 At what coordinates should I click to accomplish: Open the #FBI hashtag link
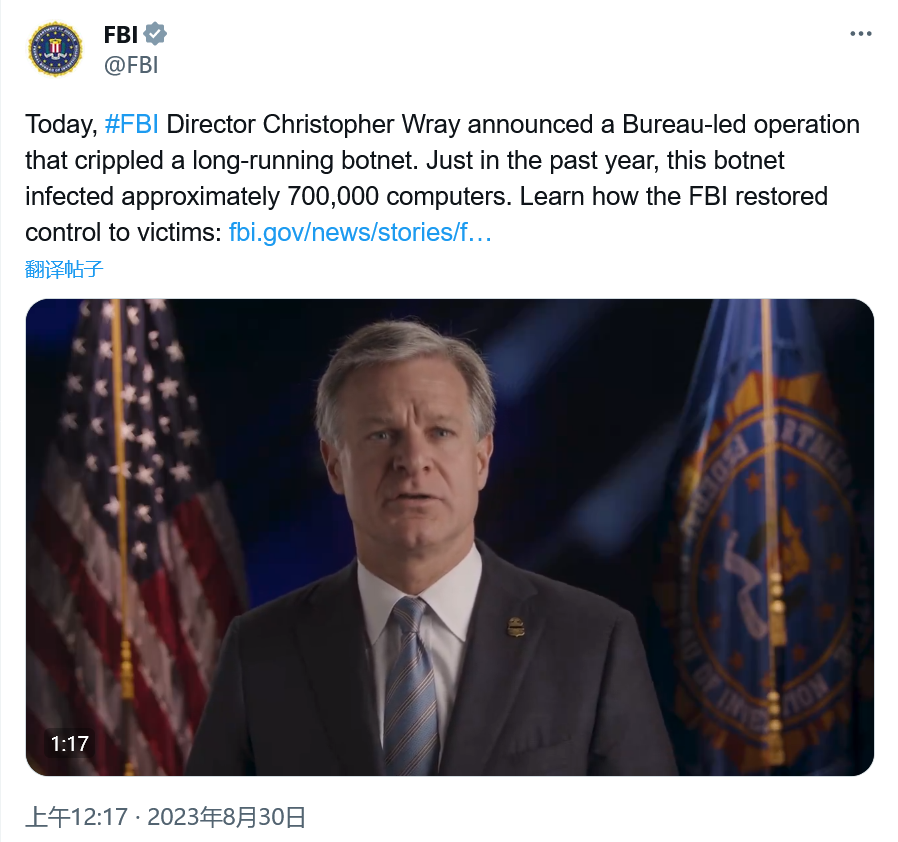[x=131, y=125]
